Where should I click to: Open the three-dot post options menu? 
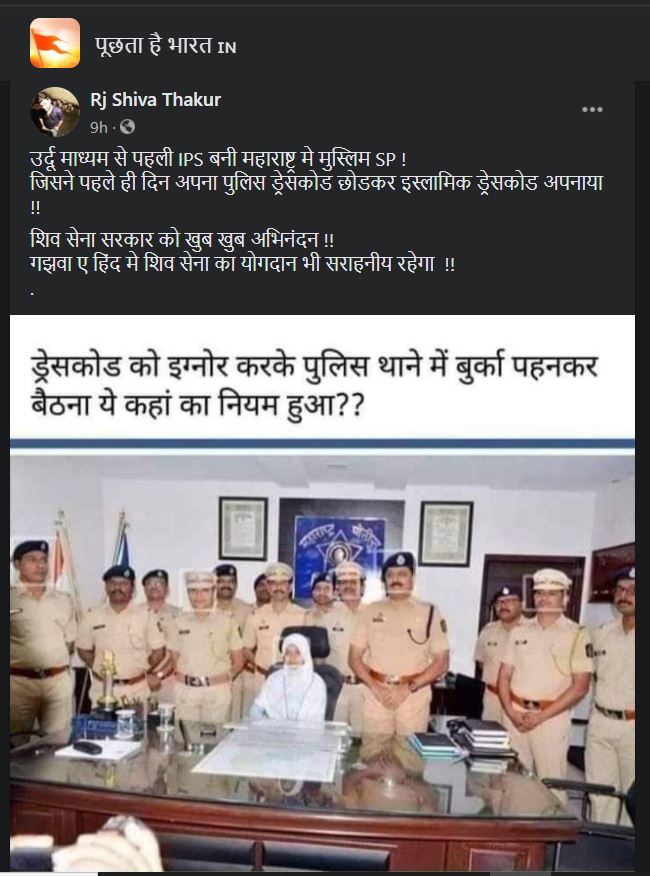coord(592,109)
